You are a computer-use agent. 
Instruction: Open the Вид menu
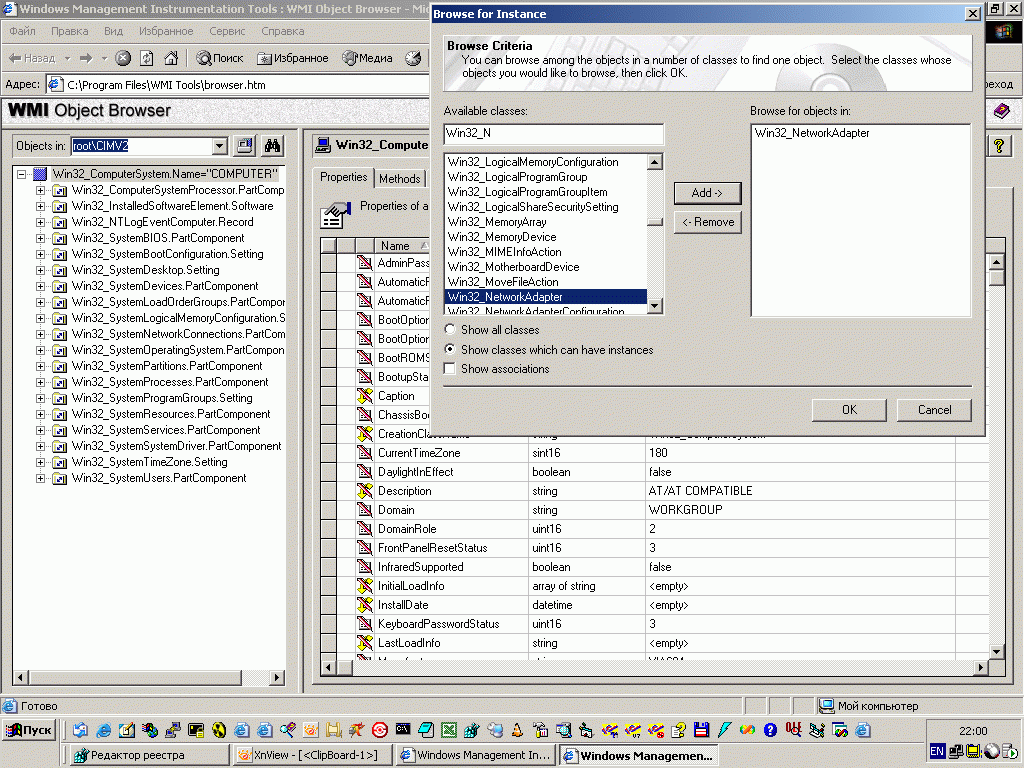(x=114, y=31)
